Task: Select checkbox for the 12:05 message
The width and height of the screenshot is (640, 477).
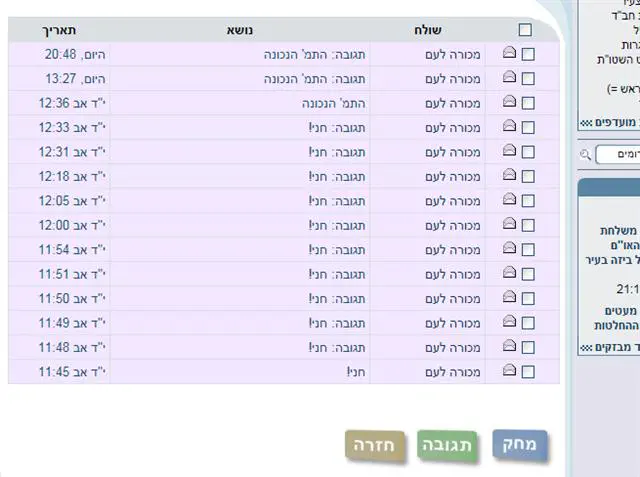Action: pos(528,200)
